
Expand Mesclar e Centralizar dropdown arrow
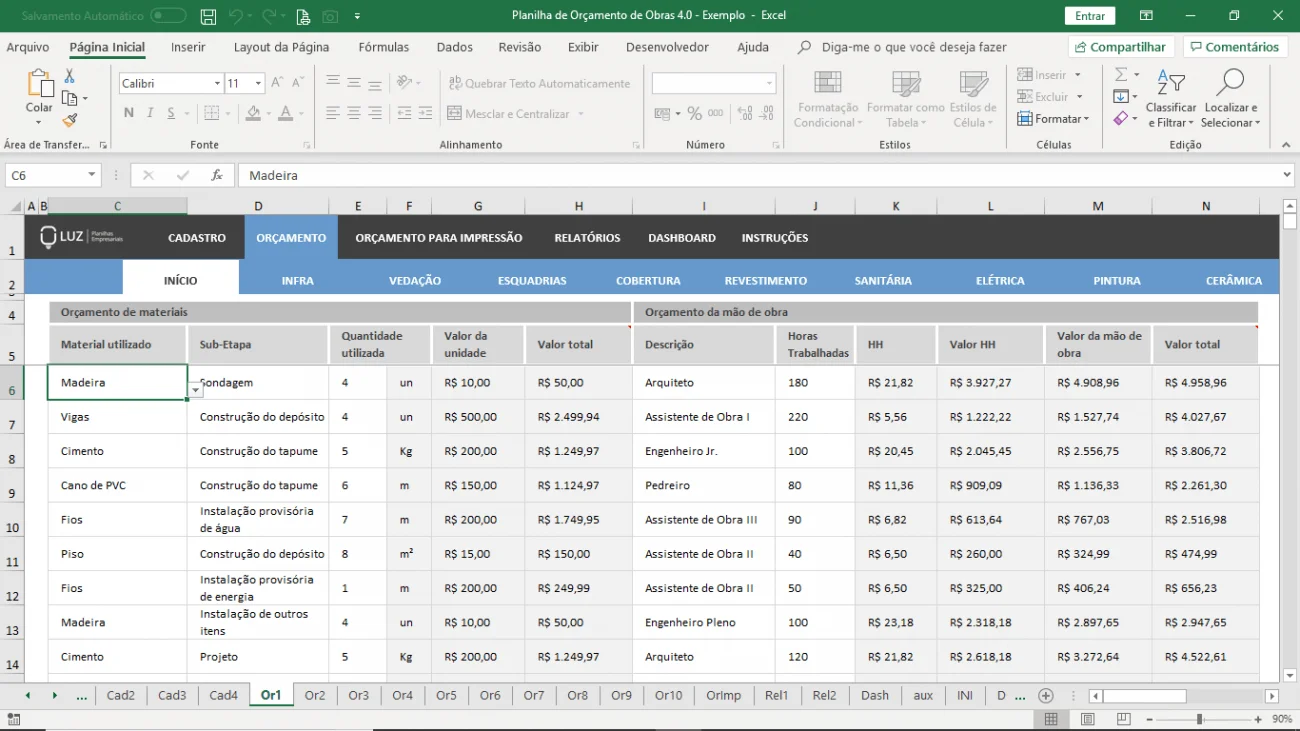[x=581, y=114]
